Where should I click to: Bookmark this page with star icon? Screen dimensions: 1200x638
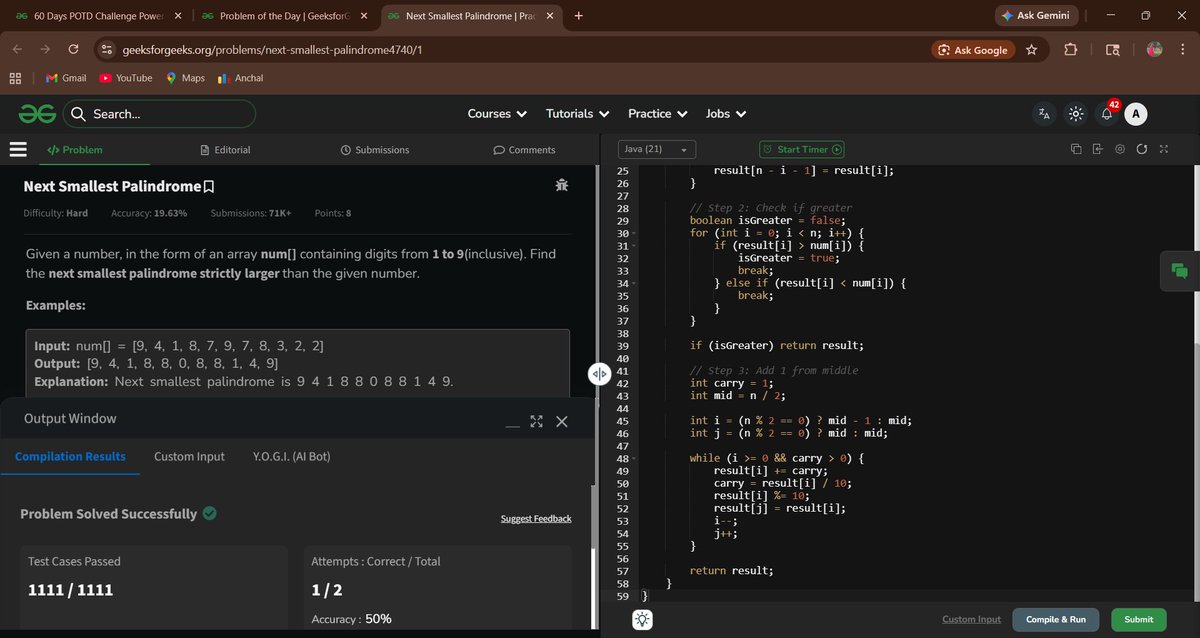[1031, 50]
